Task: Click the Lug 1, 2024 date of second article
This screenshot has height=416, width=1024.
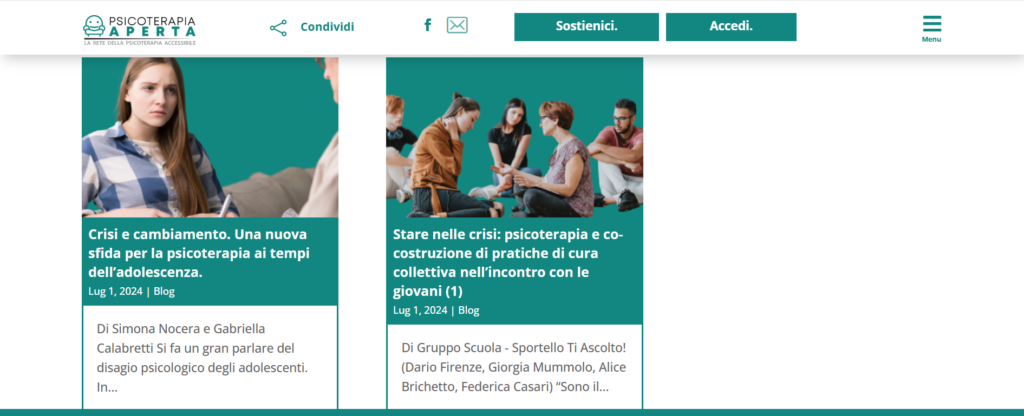Action: point(421,310)
